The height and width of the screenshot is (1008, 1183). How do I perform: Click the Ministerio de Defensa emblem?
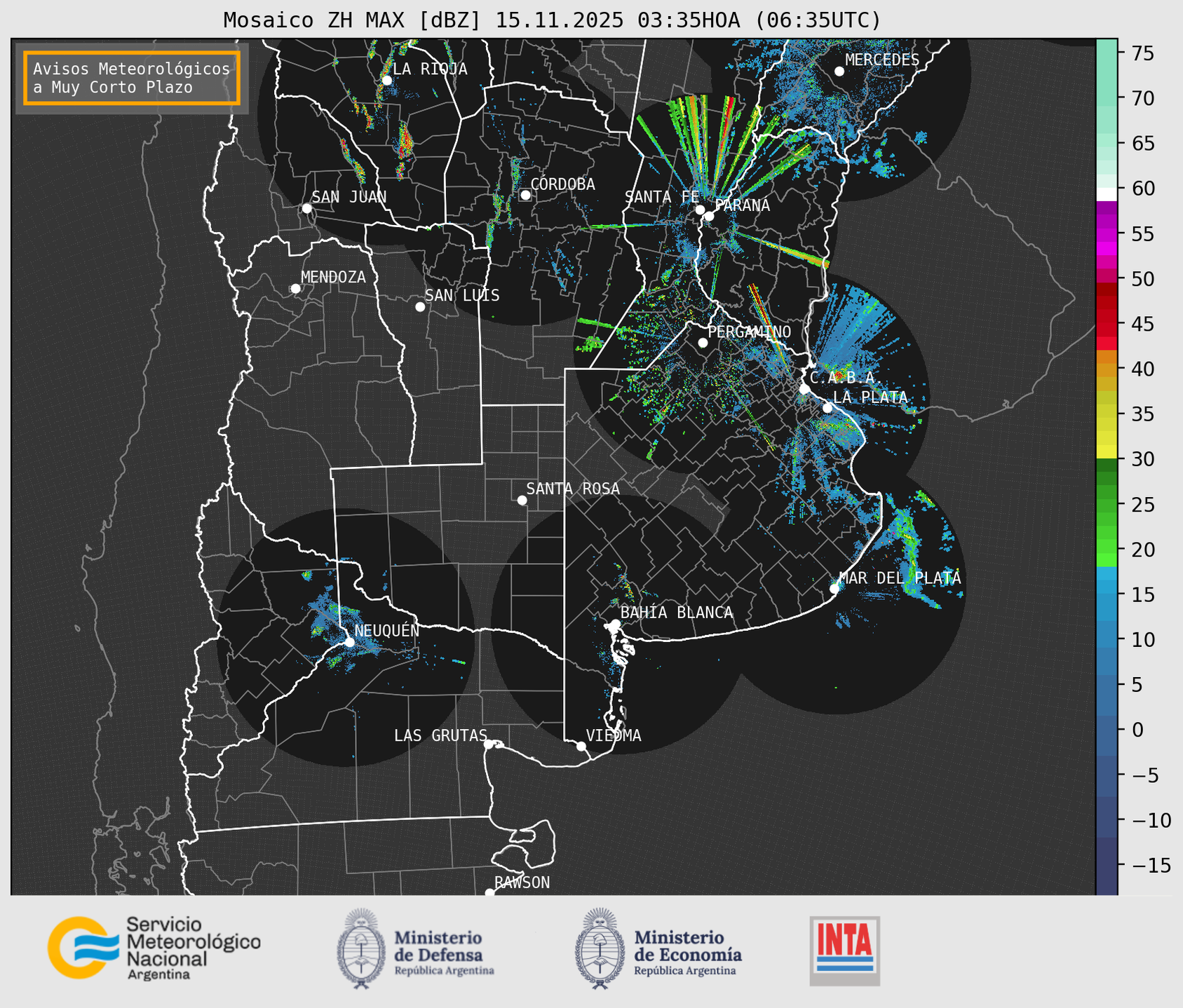(x=361, y=948)
